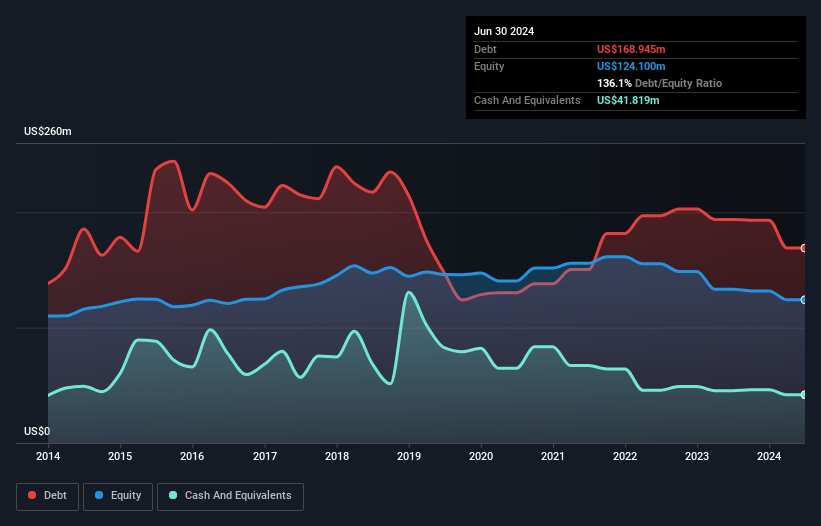Viewport: 821px width, 526px height.
Task: Click the Jun 30 2024 tooltip date
Action: 504,31
